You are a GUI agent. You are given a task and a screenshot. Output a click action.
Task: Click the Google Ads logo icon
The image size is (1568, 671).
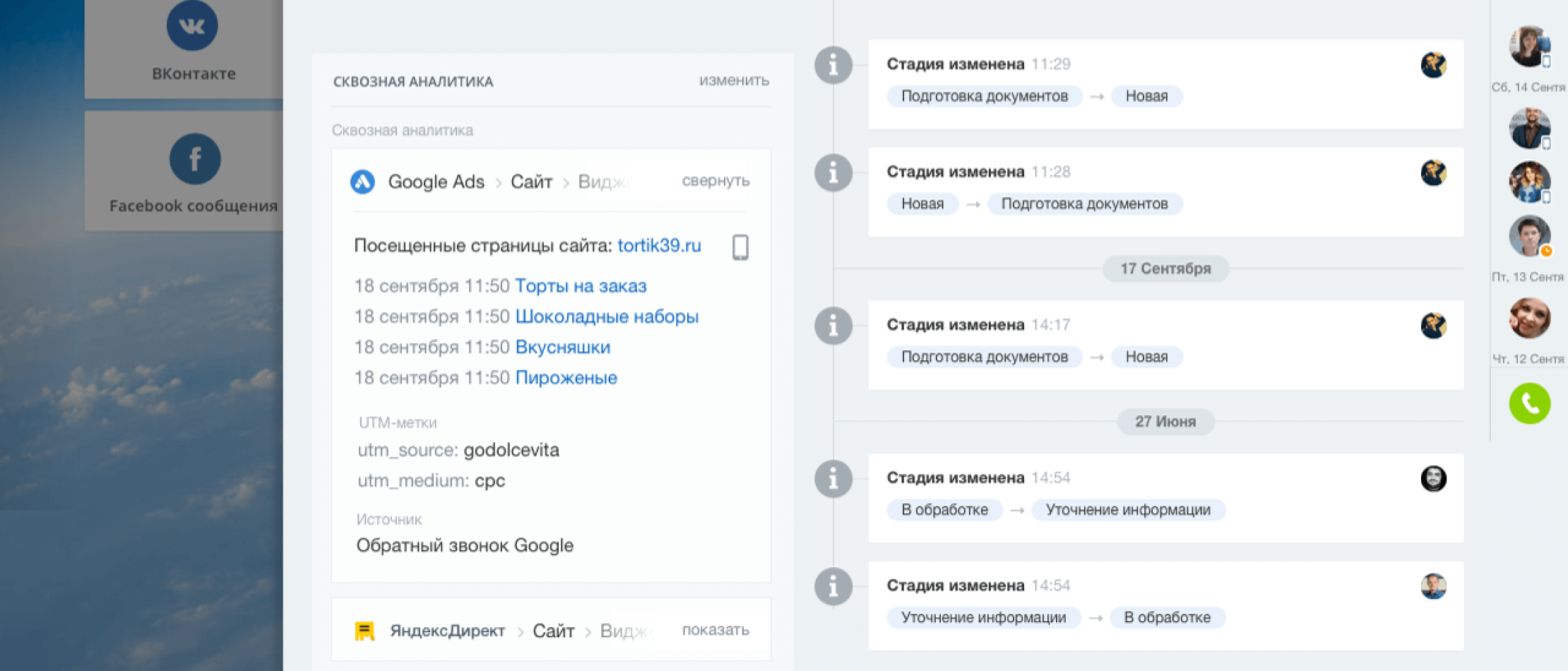[x=363, y=182]
